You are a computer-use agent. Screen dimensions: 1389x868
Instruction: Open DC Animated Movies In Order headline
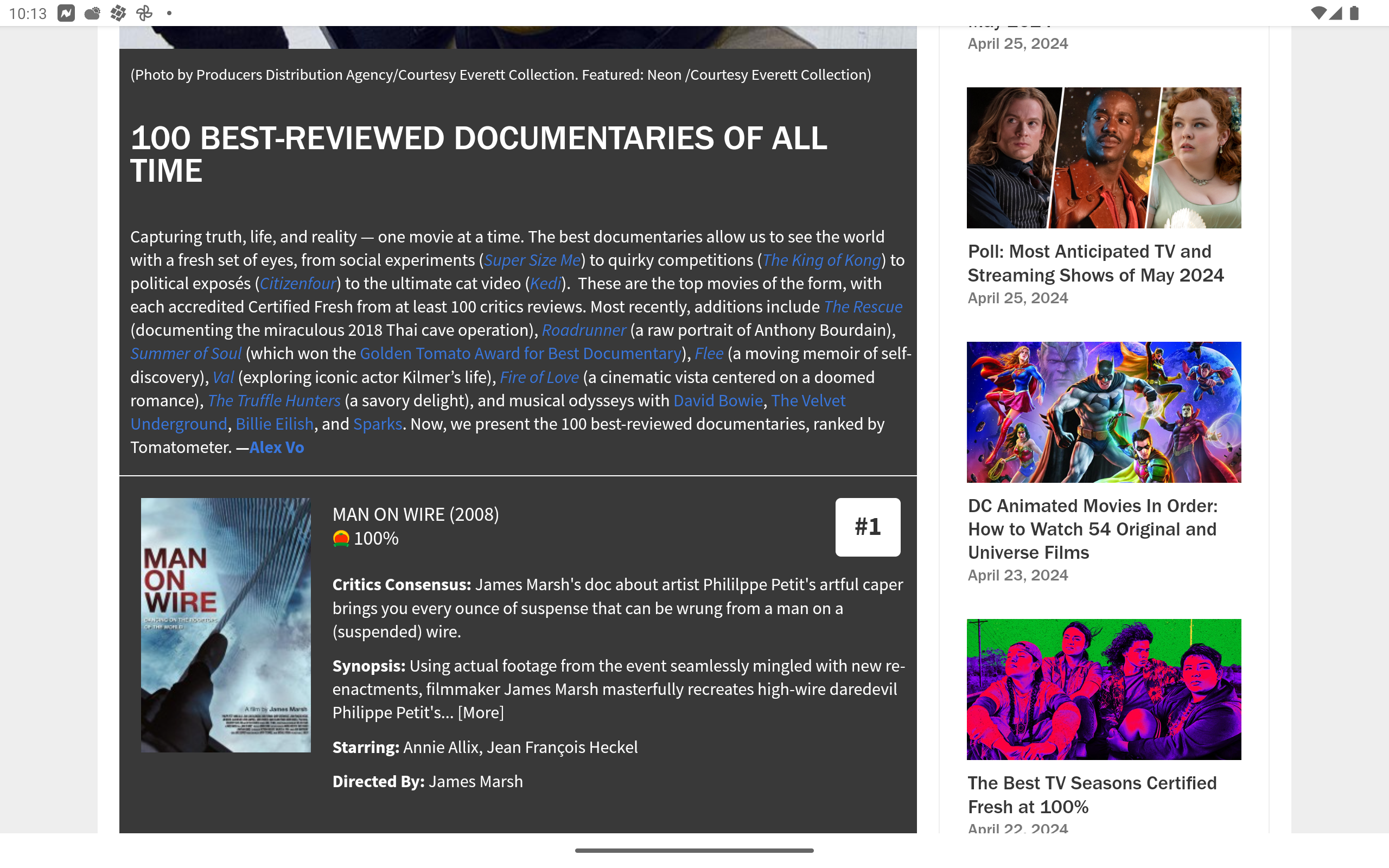(x=1092, y=529)
